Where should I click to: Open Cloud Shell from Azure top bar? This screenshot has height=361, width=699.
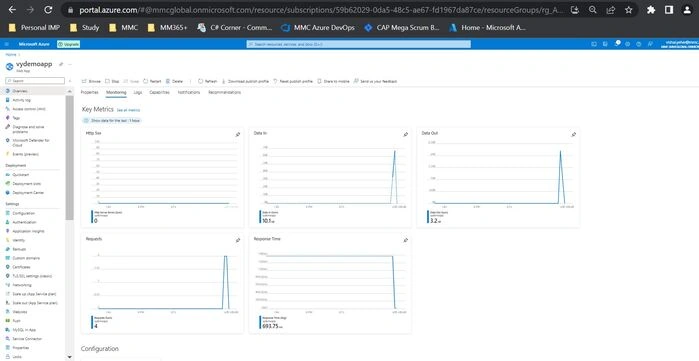tap(594, 44)
